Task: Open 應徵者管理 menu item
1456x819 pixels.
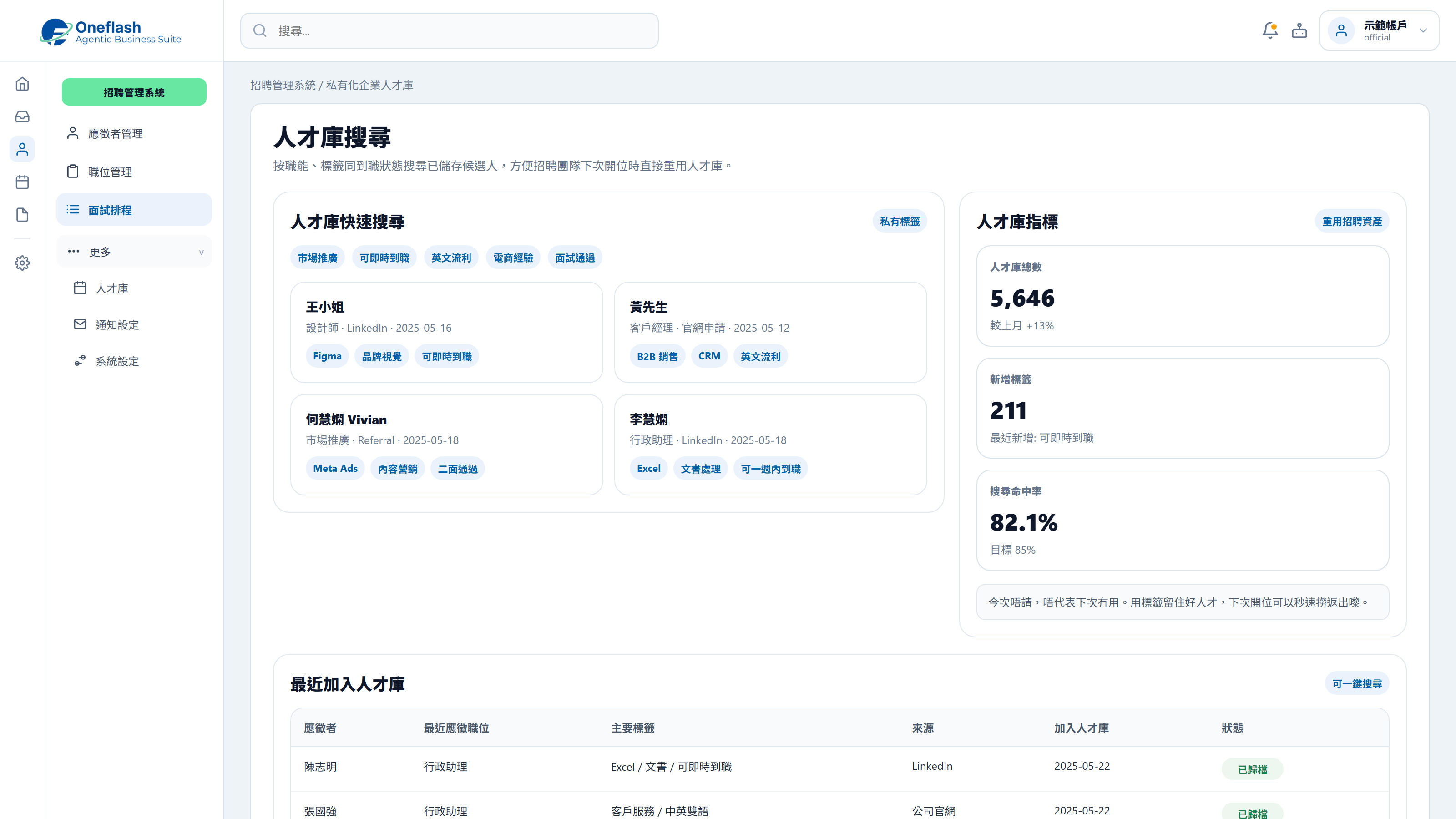Action: (x=134, y=133)
